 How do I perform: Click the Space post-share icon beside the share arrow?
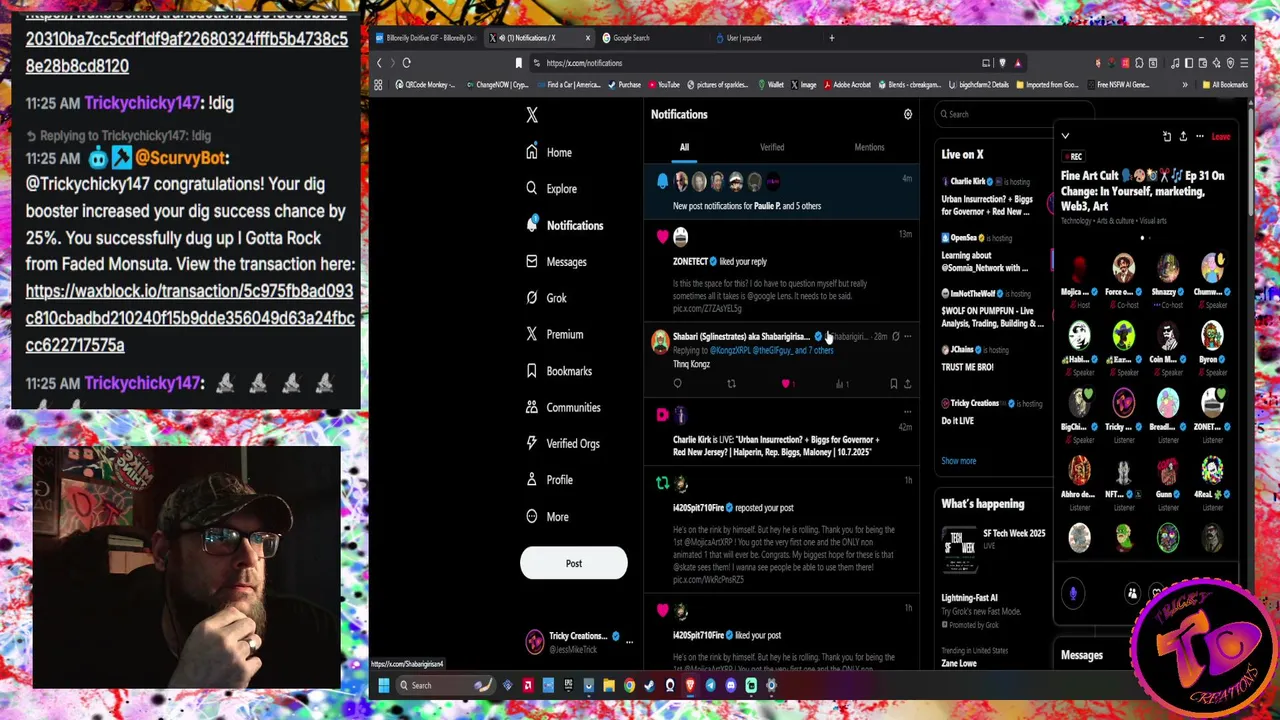click(1166, 136)
